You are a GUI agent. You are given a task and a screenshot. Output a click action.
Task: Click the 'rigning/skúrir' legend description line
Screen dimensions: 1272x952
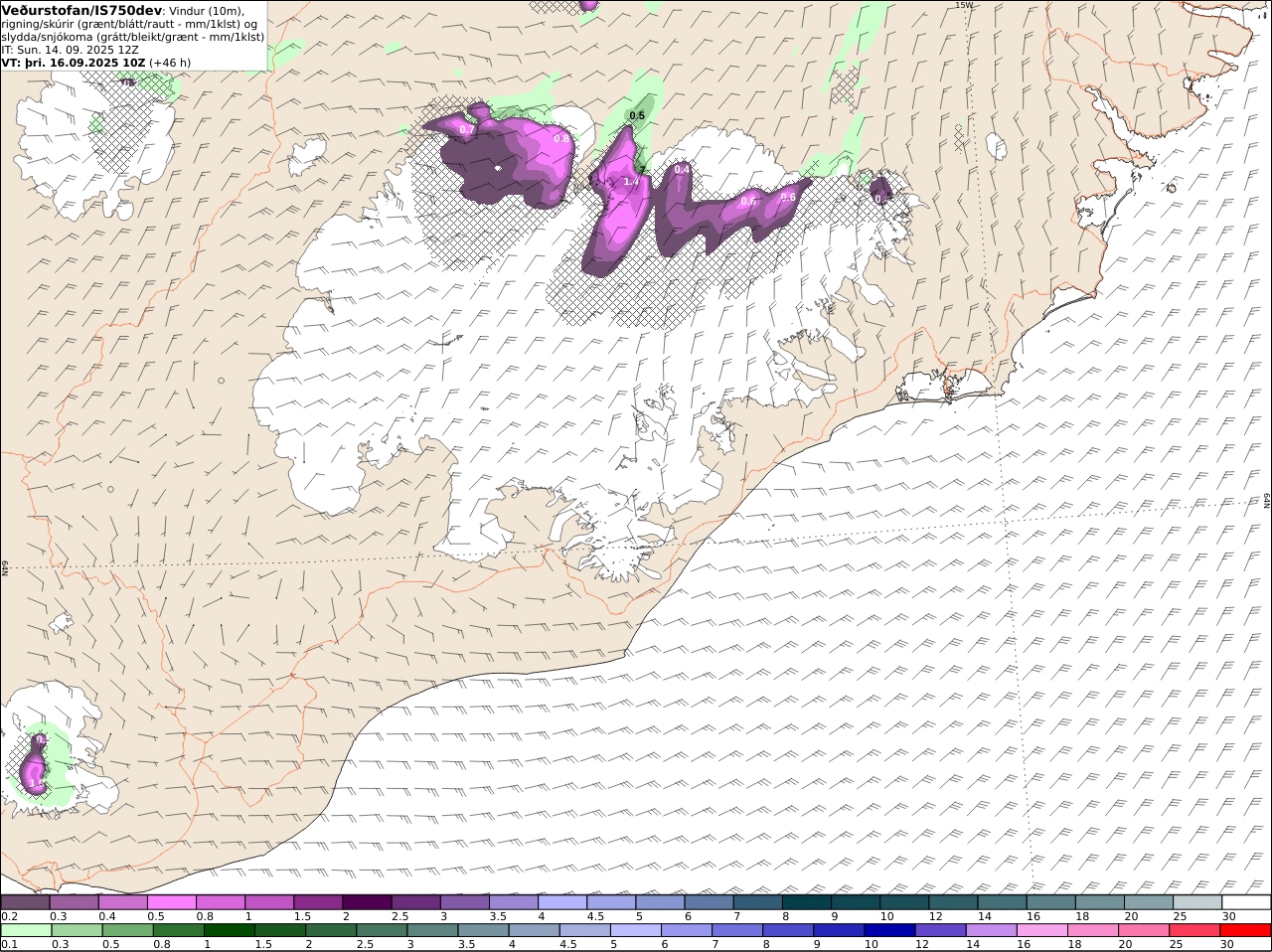point(129,23)
